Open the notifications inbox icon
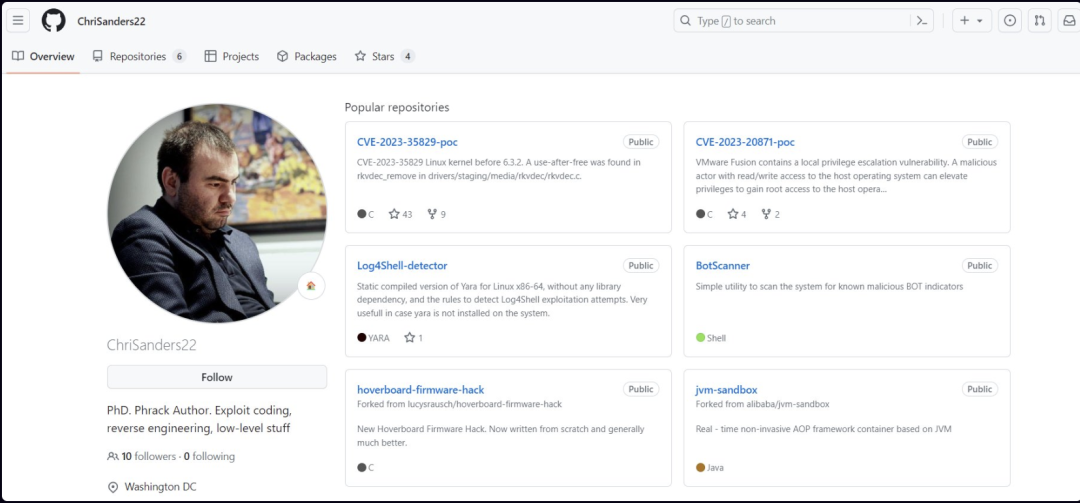Screen dimensions: 1080x503 pos(1067,21)
